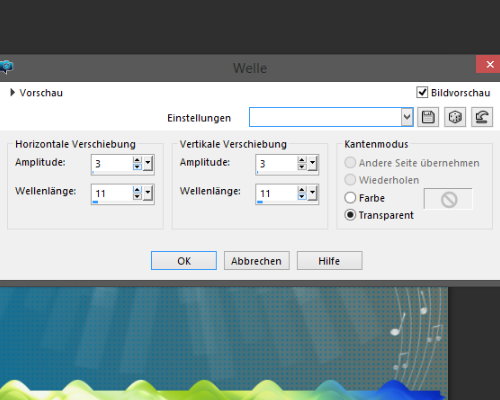Reset settings to default with the arrow icon
This screenshot has height=400, width=500.
[x=482, y=117]
